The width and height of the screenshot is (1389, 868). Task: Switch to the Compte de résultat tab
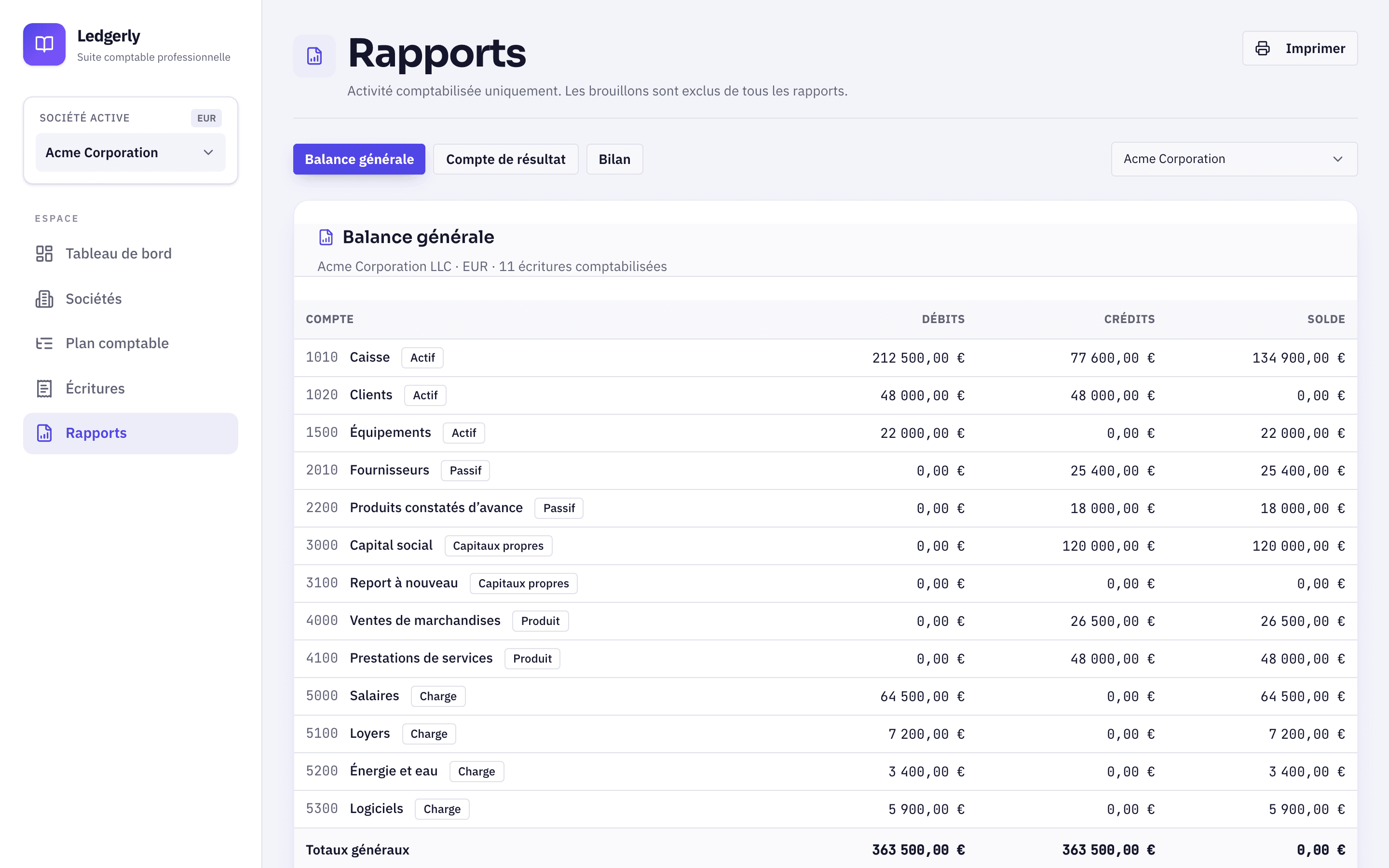505,159
